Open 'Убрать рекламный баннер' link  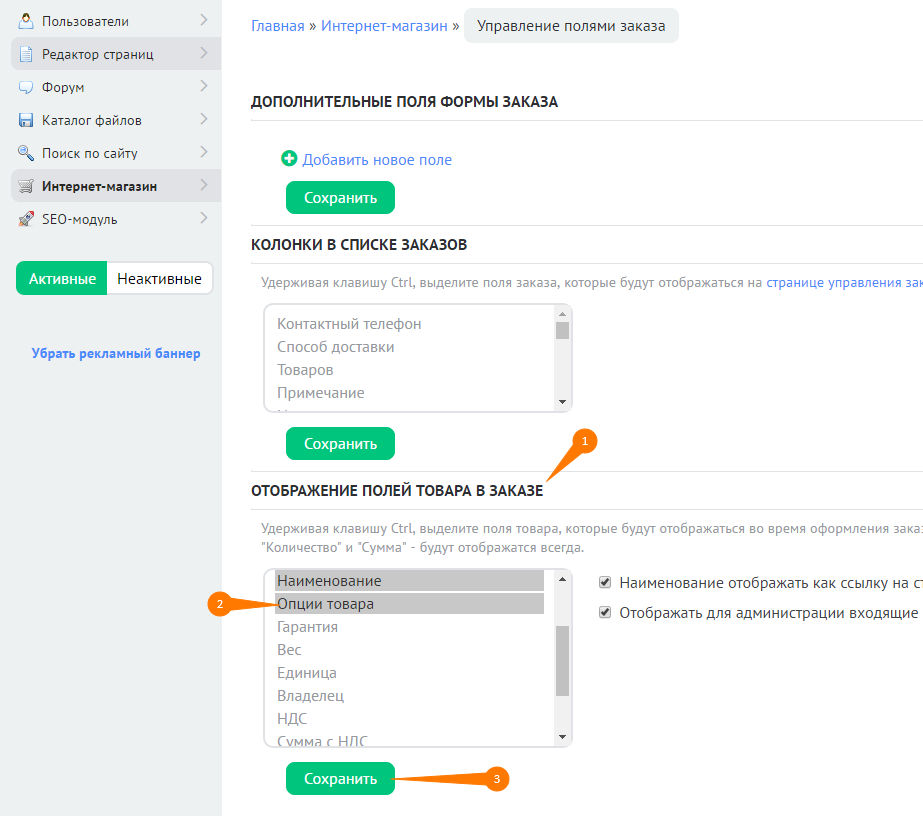(116, 353)
